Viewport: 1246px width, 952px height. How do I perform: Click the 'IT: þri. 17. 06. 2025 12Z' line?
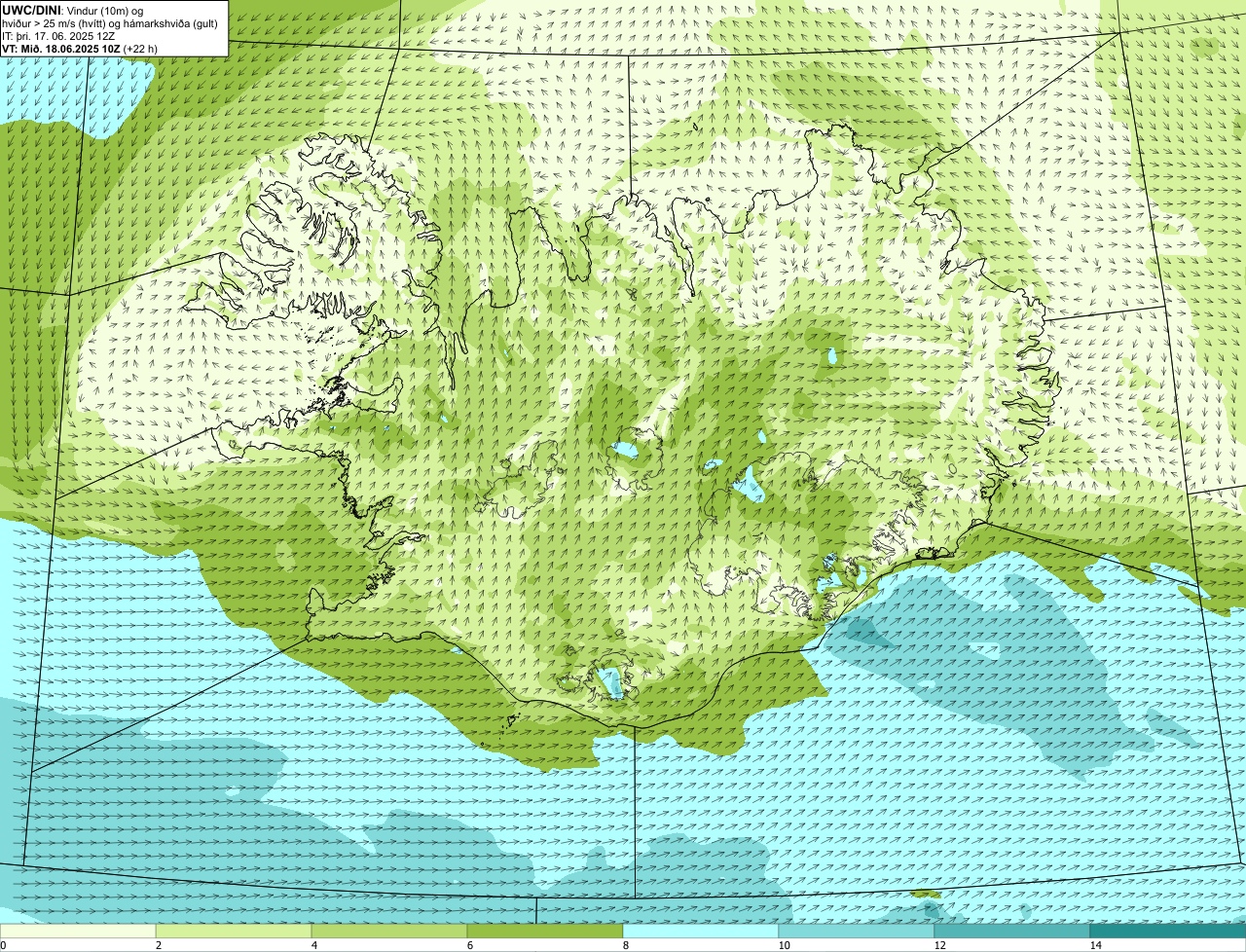58,35
